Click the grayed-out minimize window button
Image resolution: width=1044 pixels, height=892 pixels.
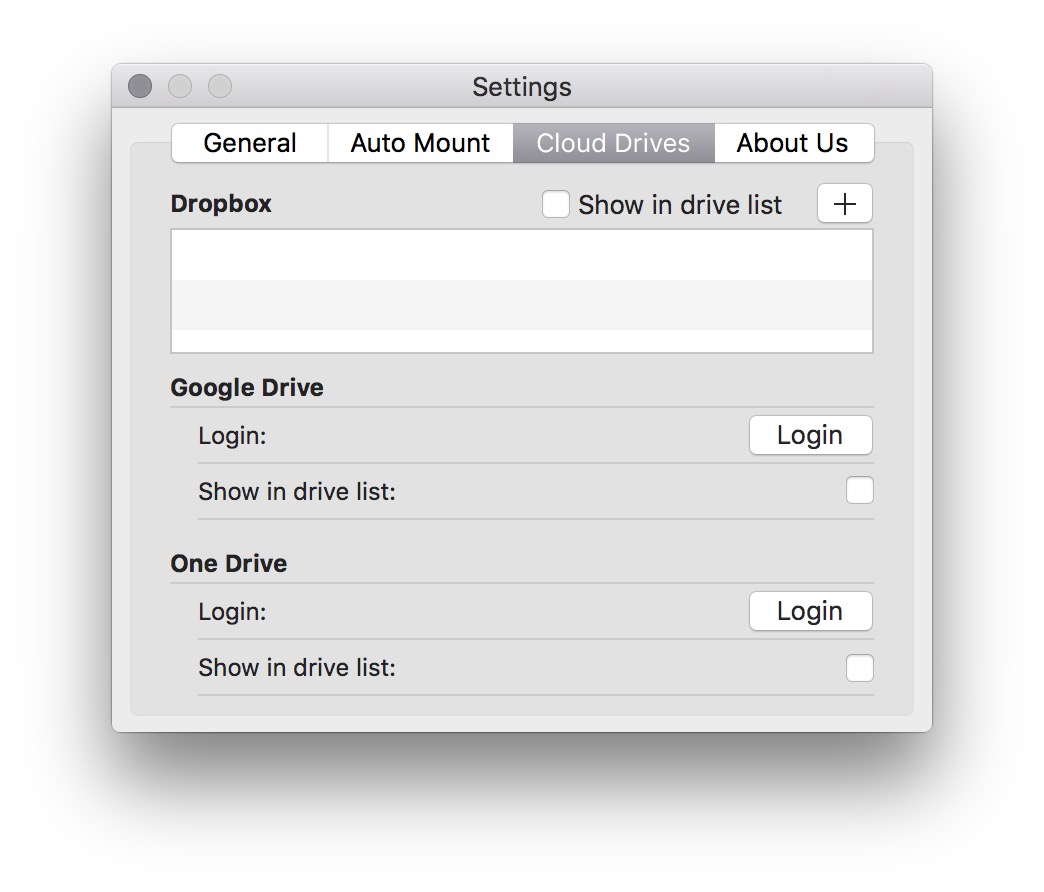[x=180, y=87]
